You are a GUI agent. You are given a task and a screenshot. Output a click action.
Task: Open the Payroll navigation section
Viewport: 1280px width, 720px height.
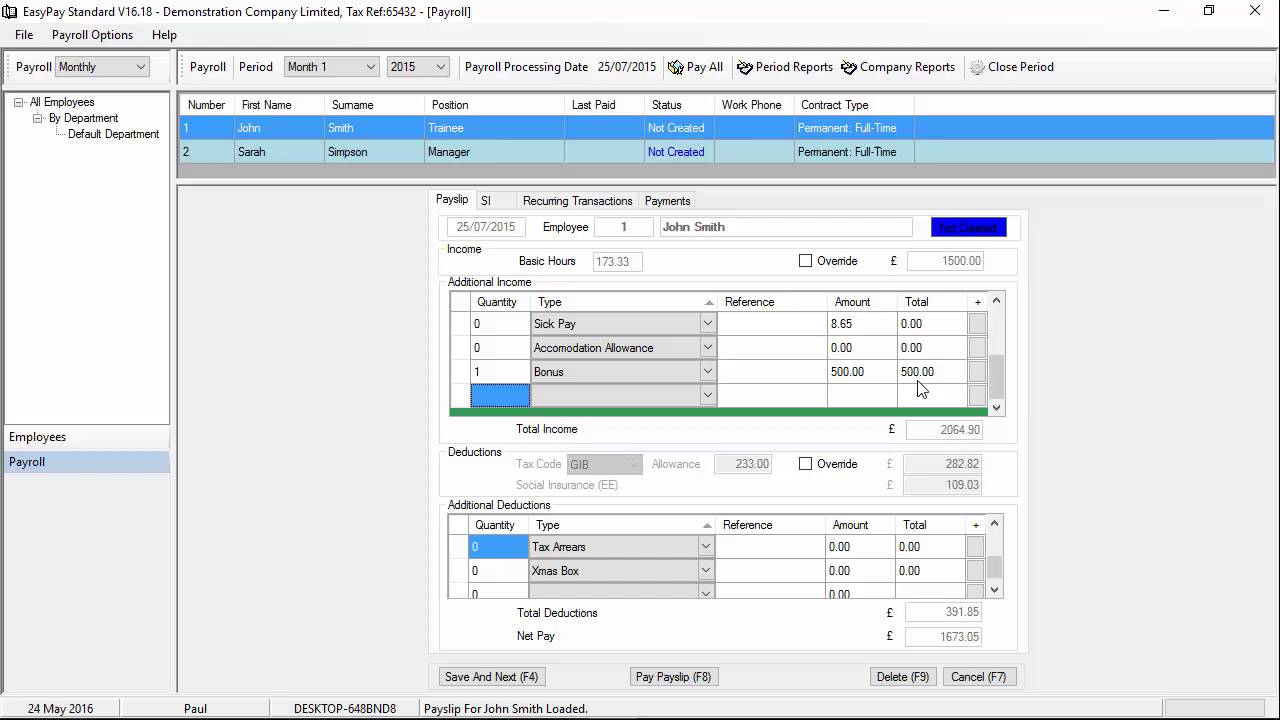(x=87, y=462)
